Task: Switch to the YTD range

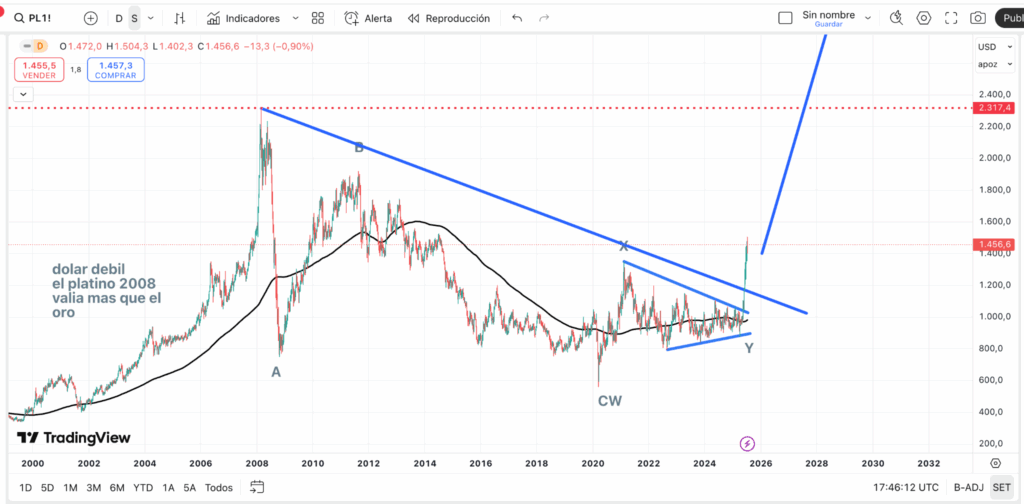Action: (141, 488)
